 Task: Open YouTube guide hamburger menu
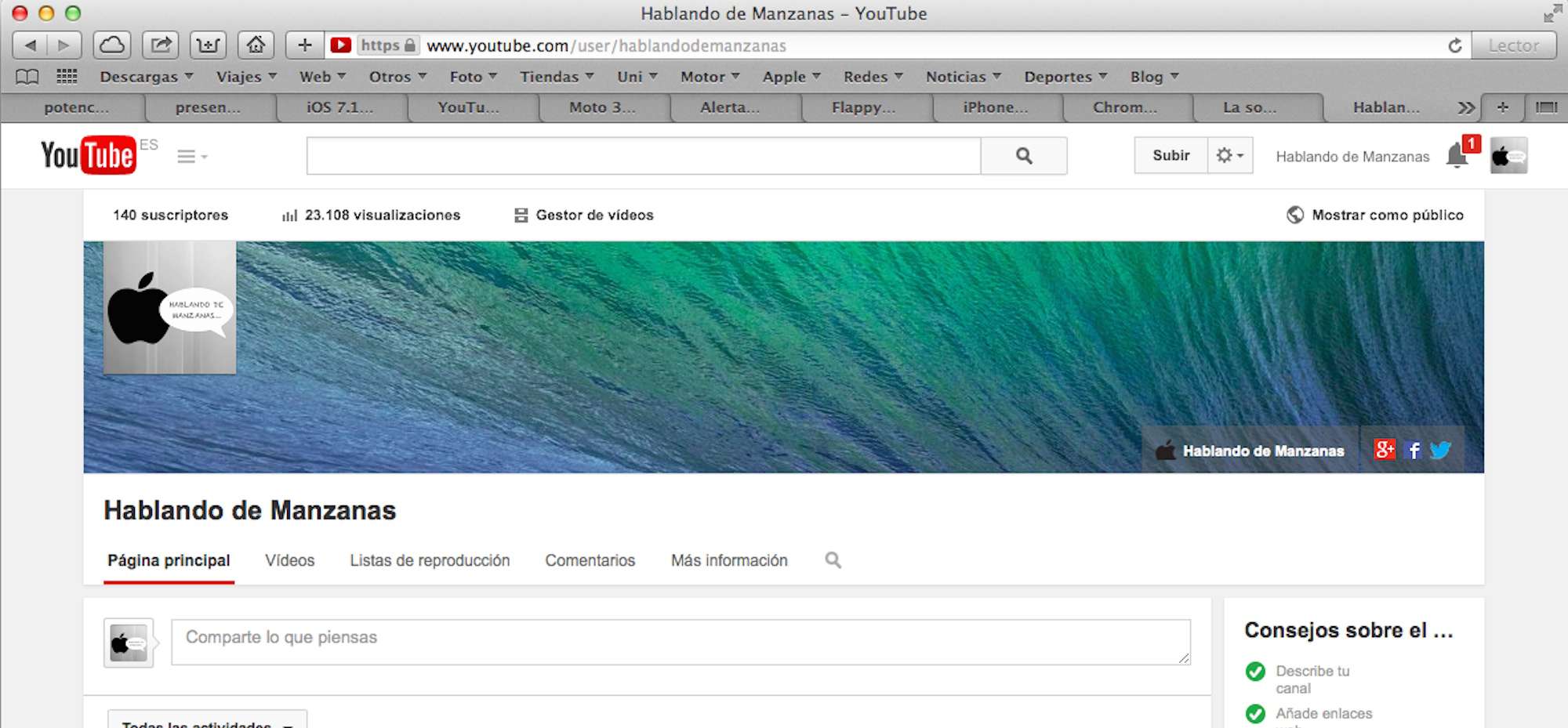pyautogui.click(x=191, y=157)
